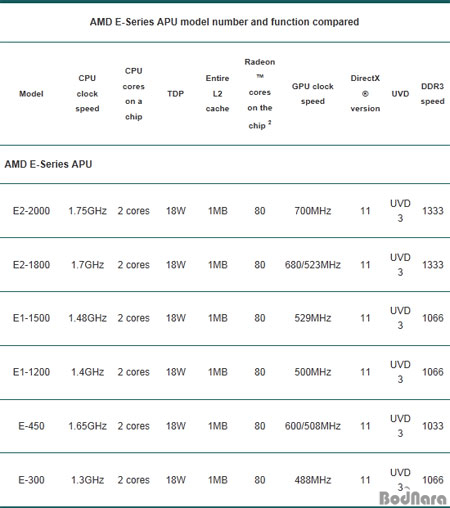Select the E-450 model cell
The width and height of the screenshot is (450, 508).
(x=31, y=426)
